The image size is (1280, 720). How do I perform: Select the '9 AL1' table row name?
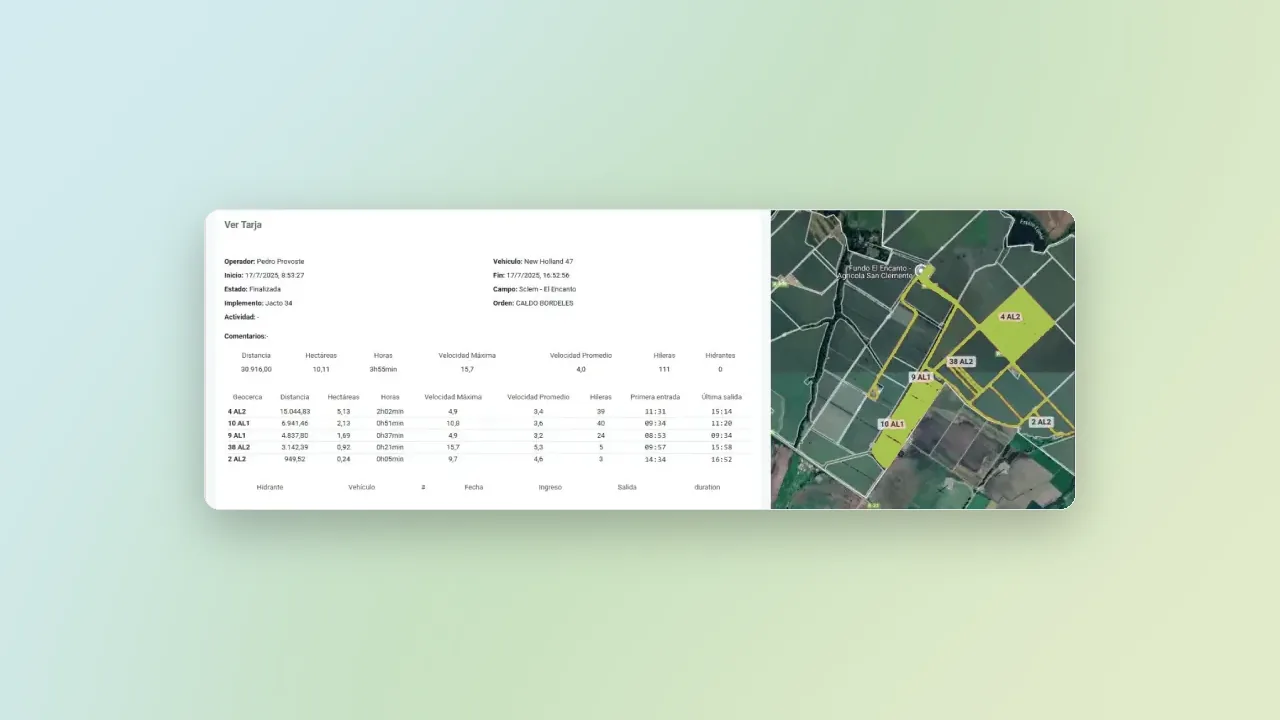(237, 435)
